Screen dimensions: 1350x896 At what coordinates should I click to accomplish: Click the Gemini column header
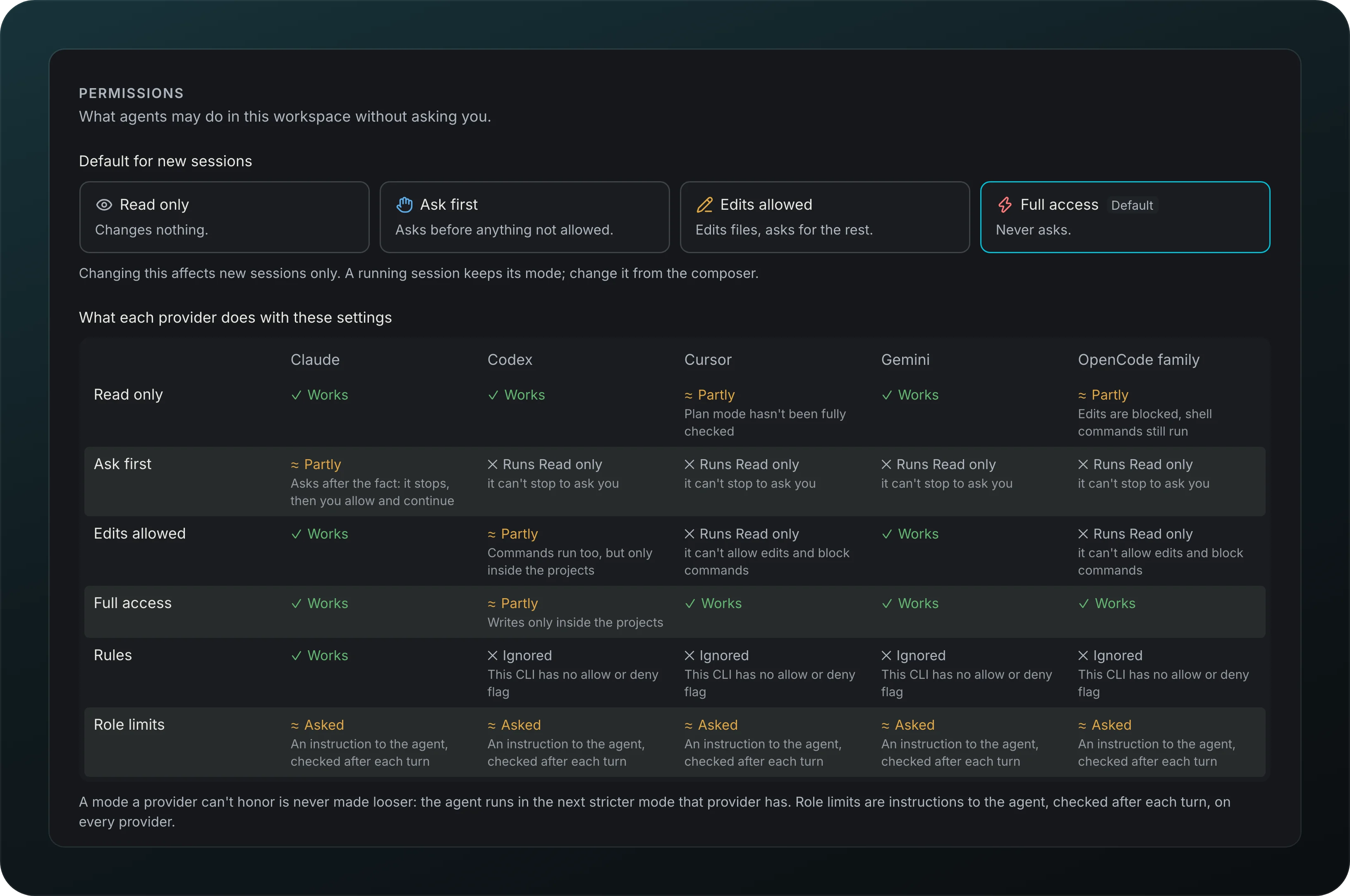click(x=905, y=359)
